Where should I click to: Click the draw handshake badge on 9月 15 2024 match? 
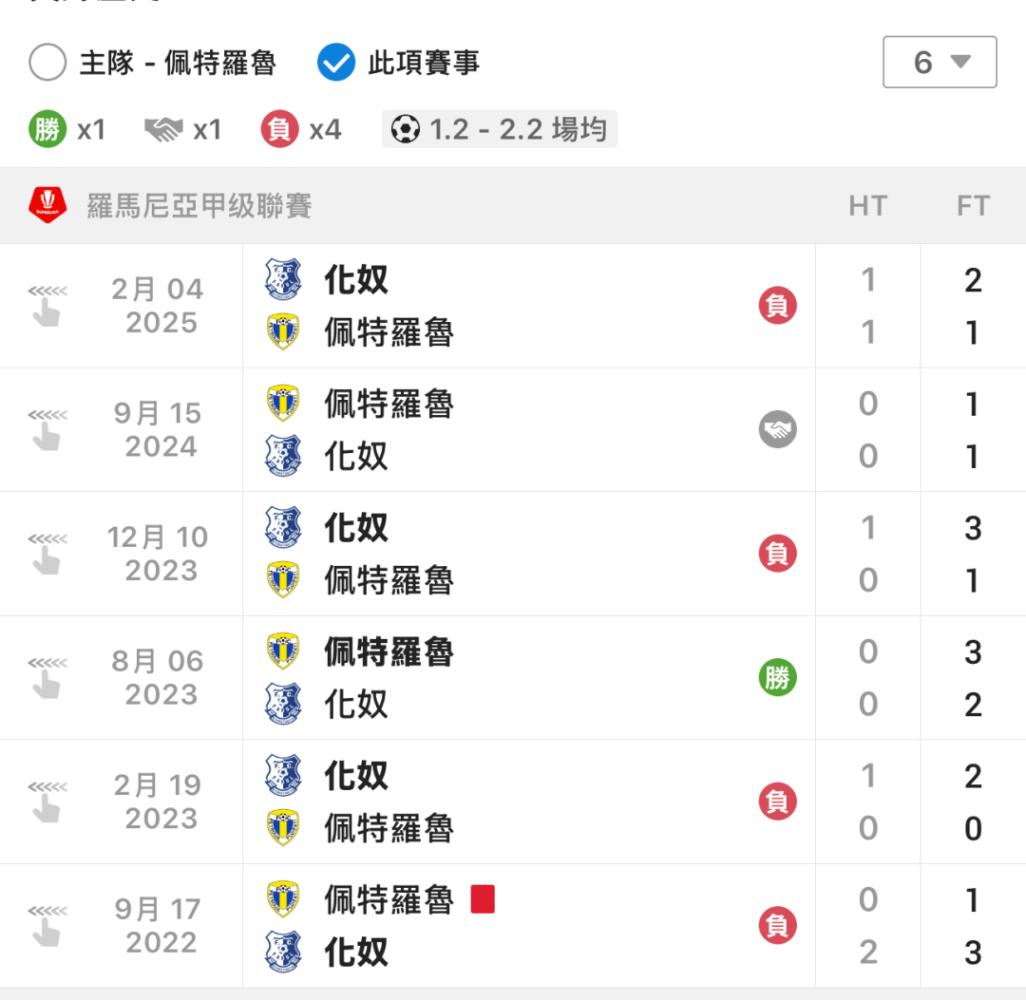click(777, 429)
